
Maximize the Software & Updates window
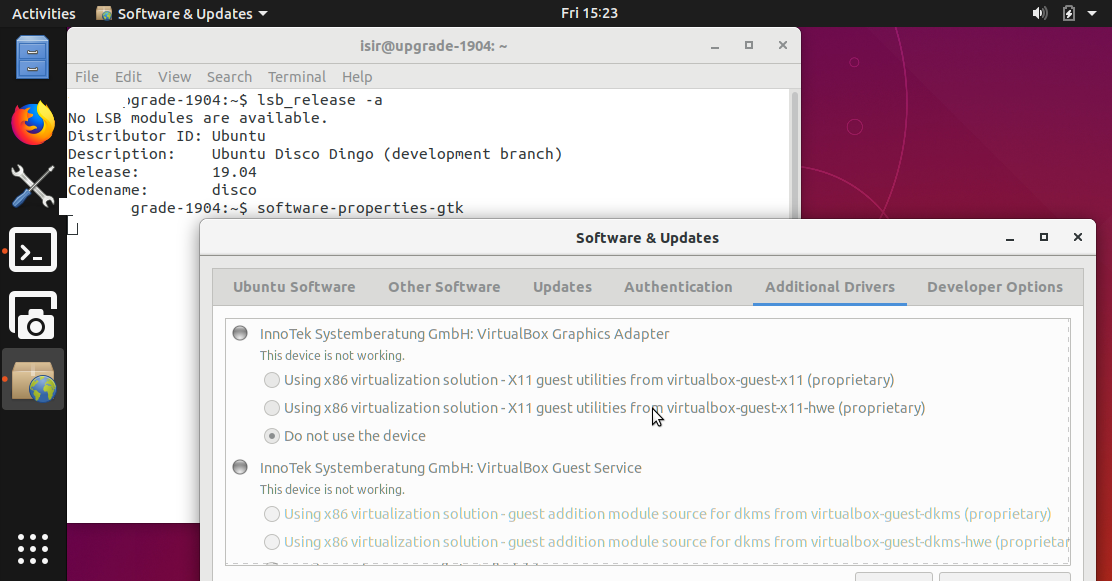(x=1044, y=238)
